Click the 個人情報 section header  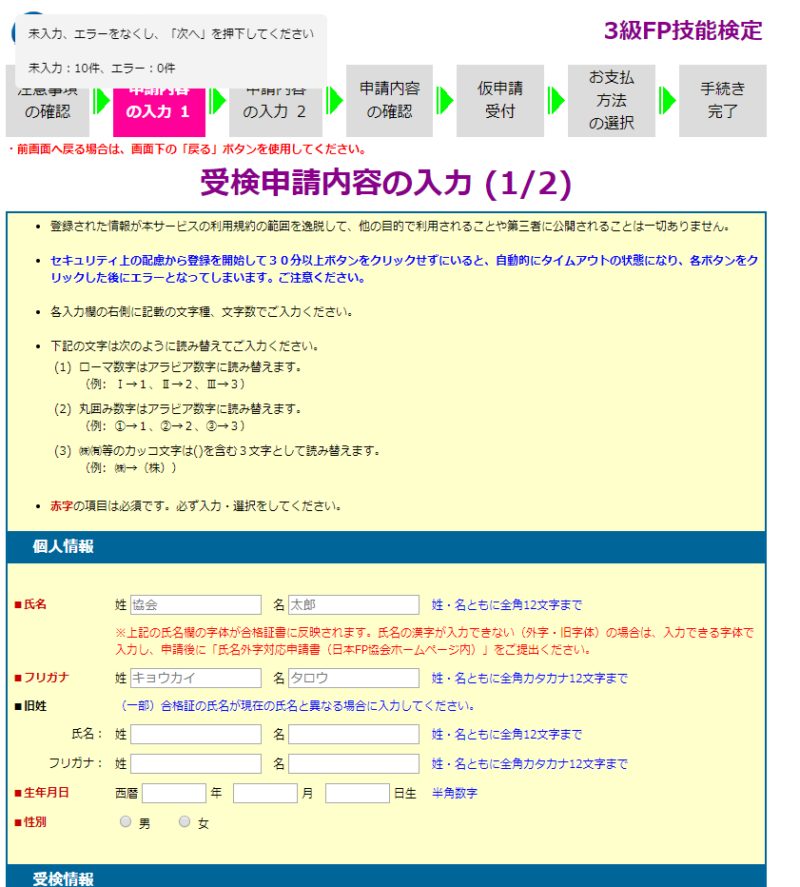(x=386, y=547)
